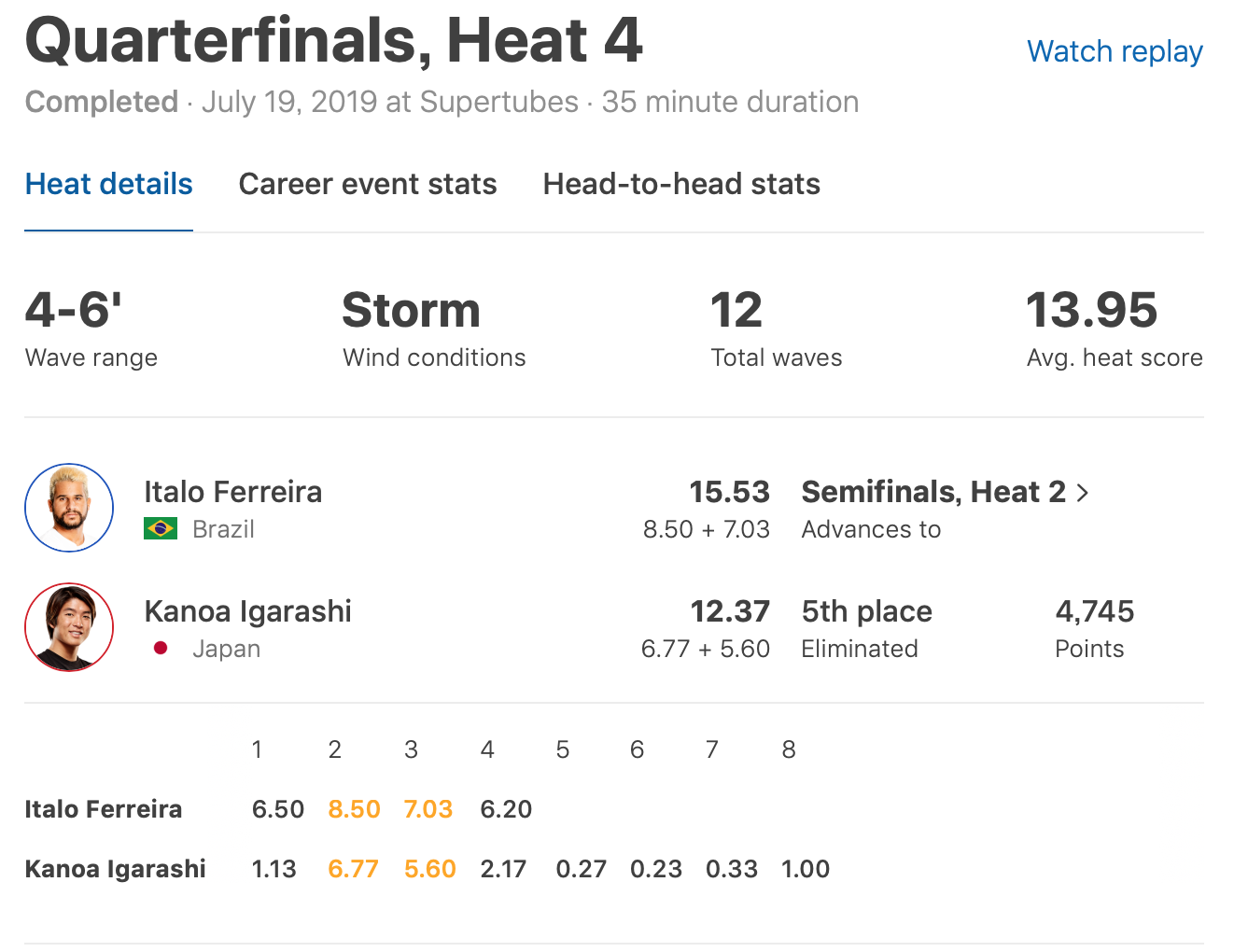Screen dimensions: 1234x952
Task: Open the Head-to-head stats tab
Action: tap(681, 184)
